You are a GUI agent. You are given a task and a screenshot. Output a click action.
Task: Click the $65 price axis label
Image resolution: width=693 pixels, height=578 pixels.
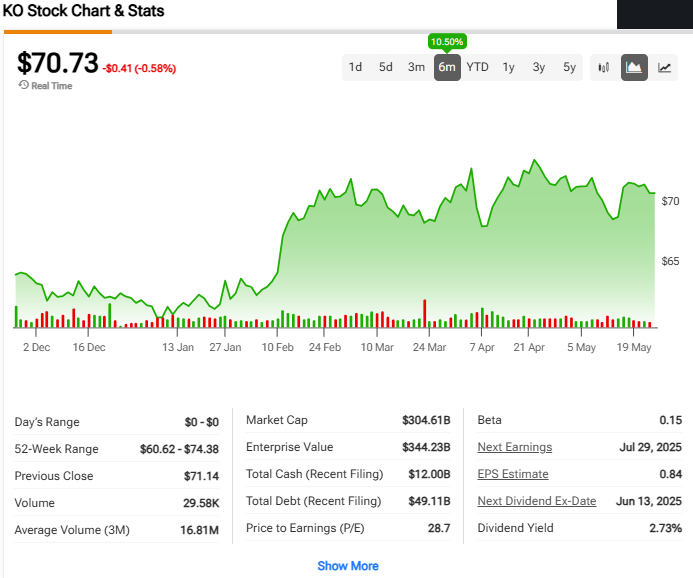[x=670, y=261]
